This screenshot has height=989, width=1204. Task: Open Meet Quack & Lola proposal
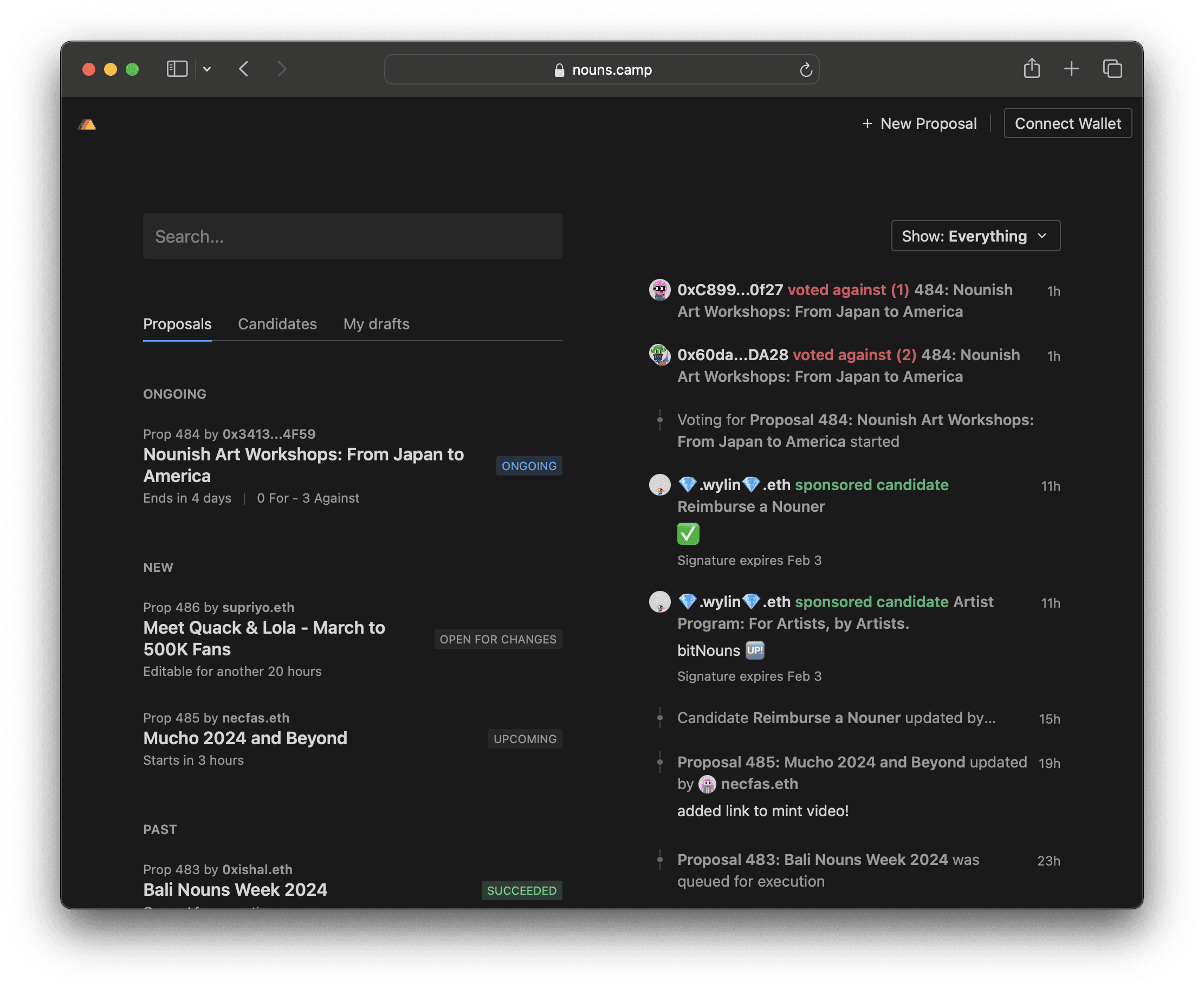pyautogui.click(x=264, y=638)
